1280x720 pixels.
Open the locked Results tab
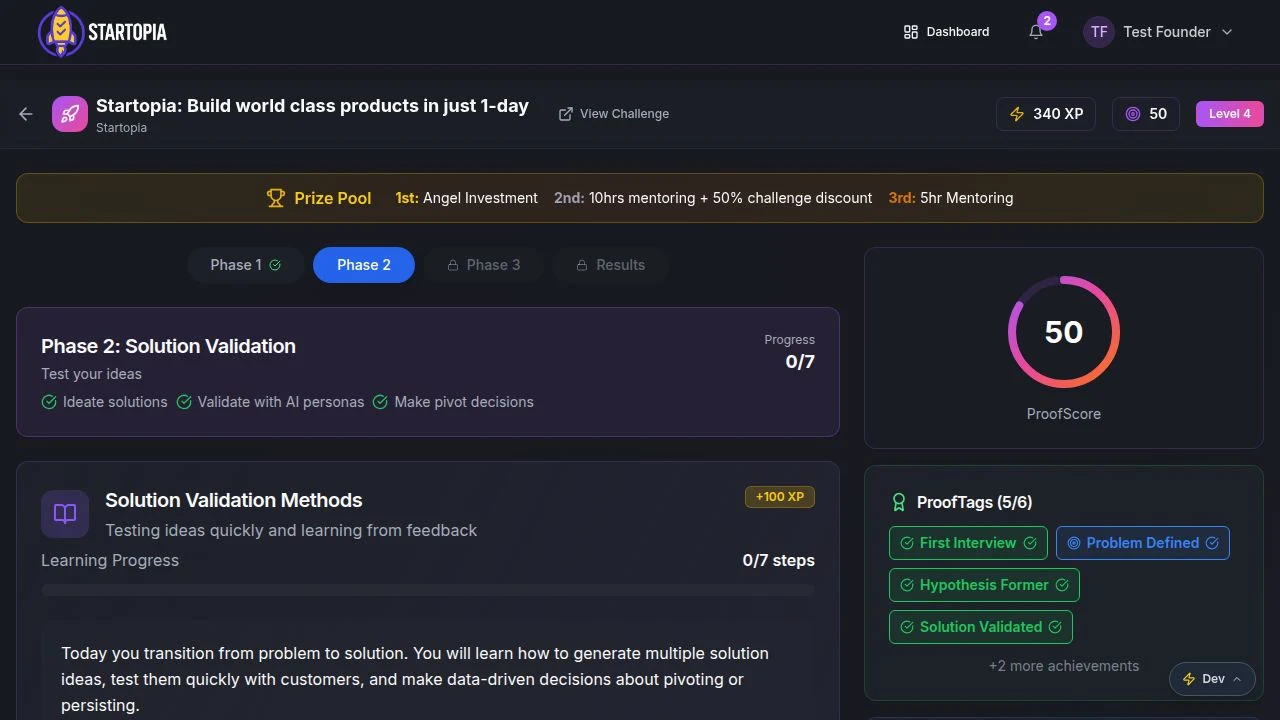pos(610,265)
